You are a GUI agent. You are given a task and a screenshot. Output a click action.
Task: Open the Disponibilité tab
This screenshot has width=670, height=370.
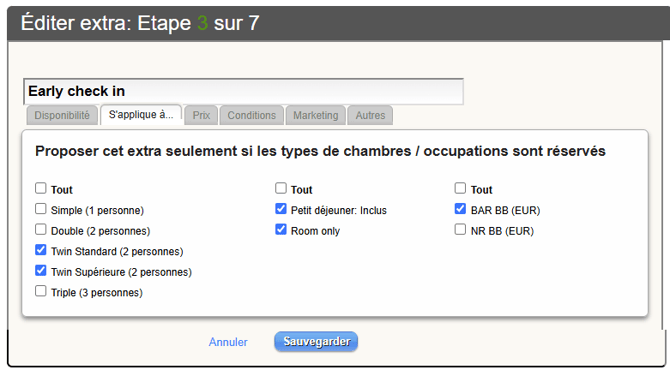pyautogui.click(x=62, y=115)
